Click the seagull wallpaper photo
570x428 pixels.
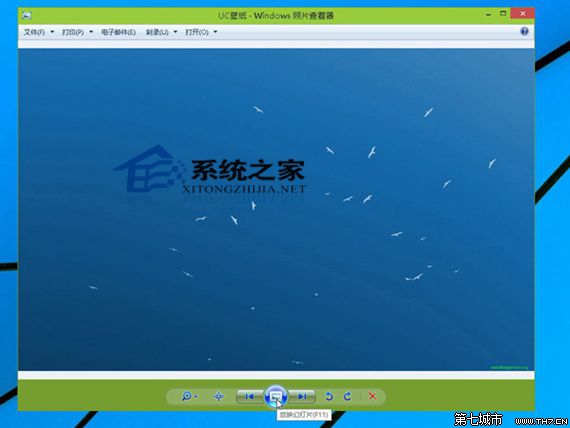(276, 210)
